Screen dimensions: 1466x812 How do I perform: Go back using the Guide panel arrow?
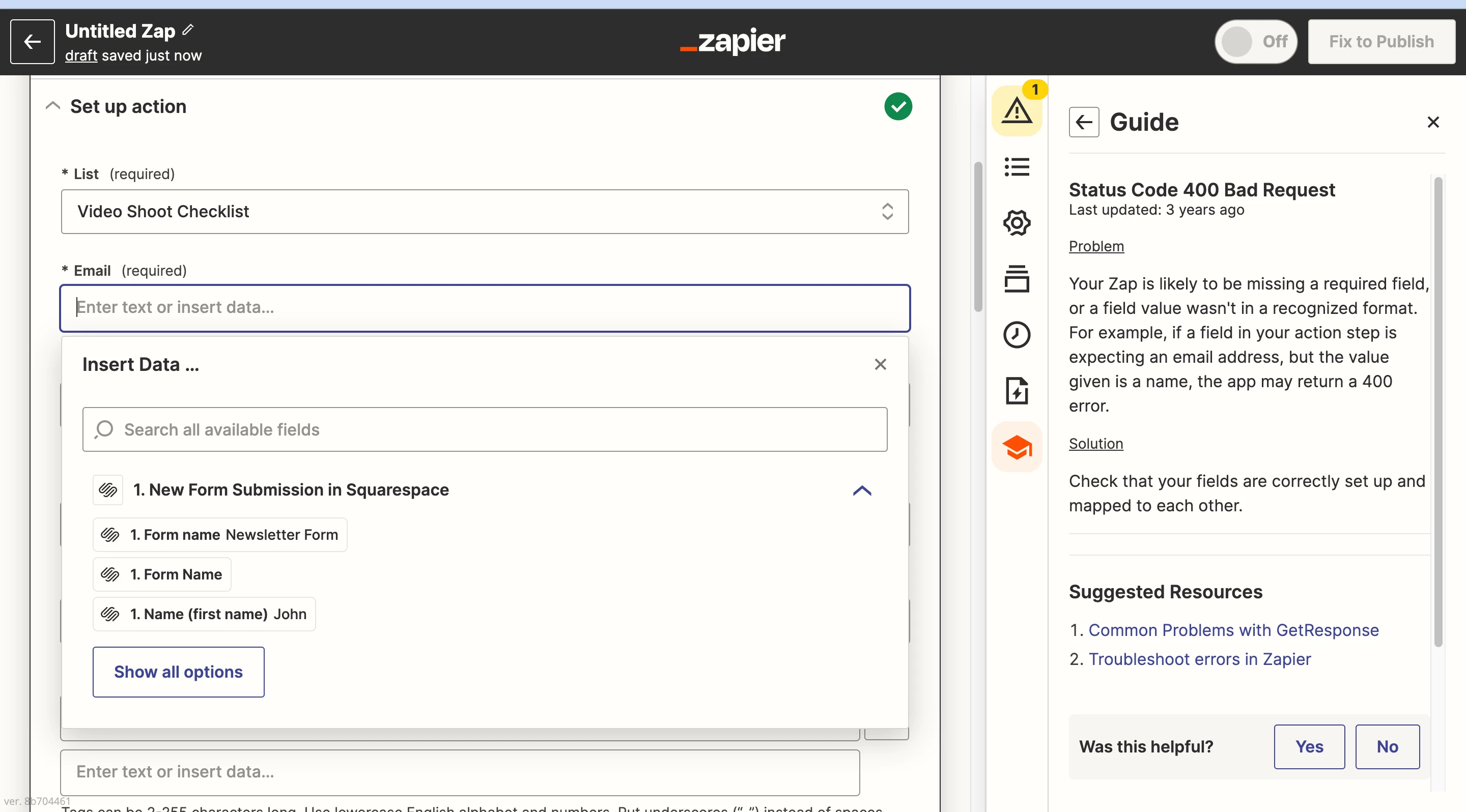(x=1084, y=122)
